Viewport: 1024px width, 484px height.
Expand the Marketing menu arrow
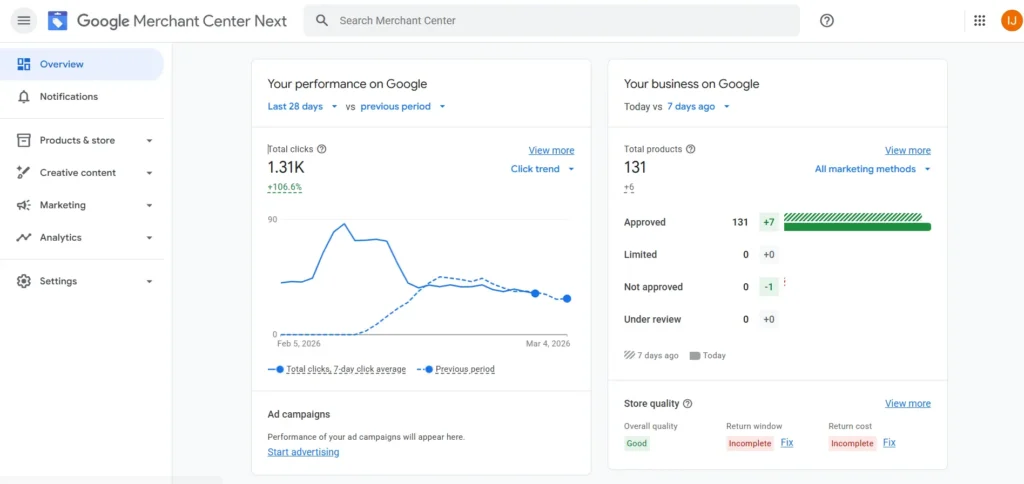(149, 205)
